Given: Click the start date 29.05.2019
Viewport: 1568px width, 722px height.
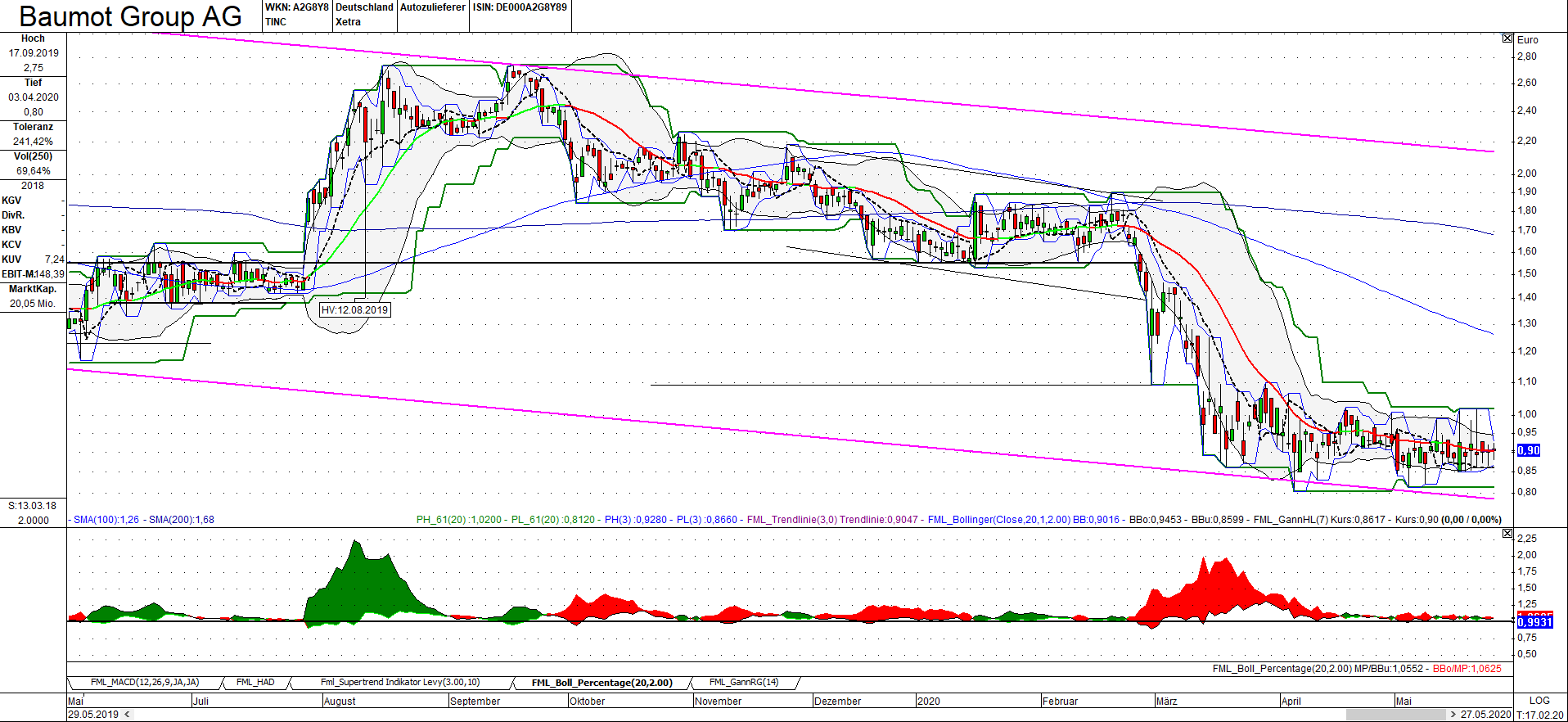Looking at the screenshot, I should (x=93, y=715).
